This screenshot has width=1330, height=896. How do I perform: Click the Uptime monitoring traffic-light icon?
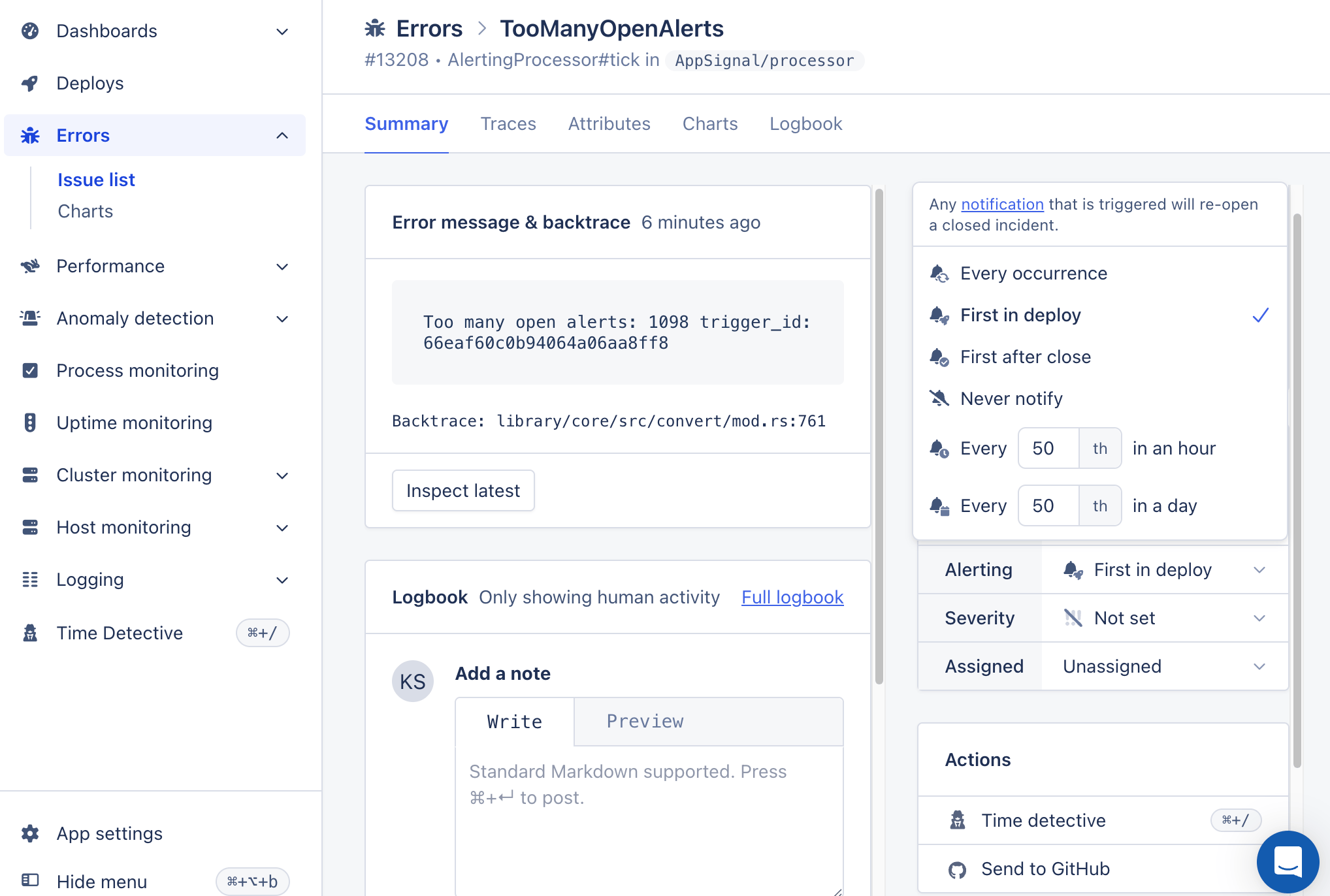(x=30, y=423)
